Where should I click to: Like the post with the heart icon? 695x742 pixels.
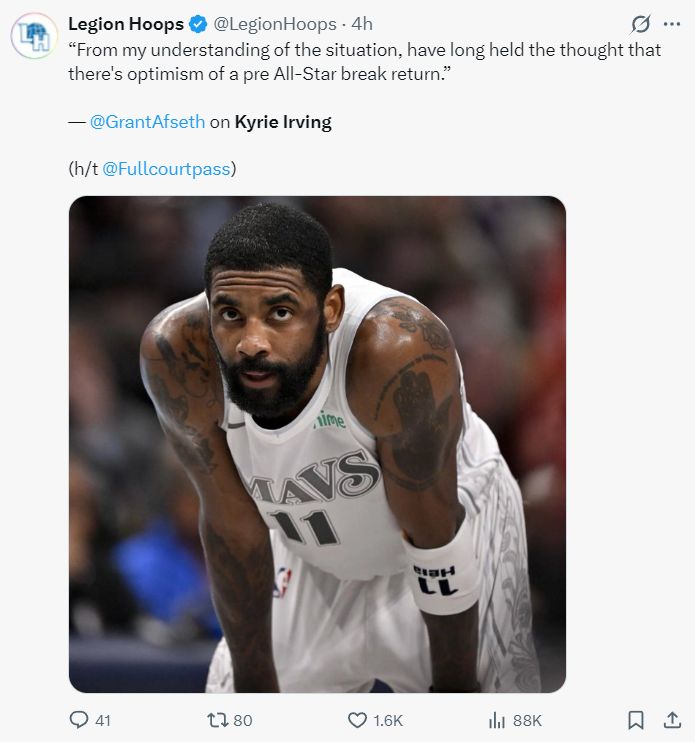coord(357,719)
